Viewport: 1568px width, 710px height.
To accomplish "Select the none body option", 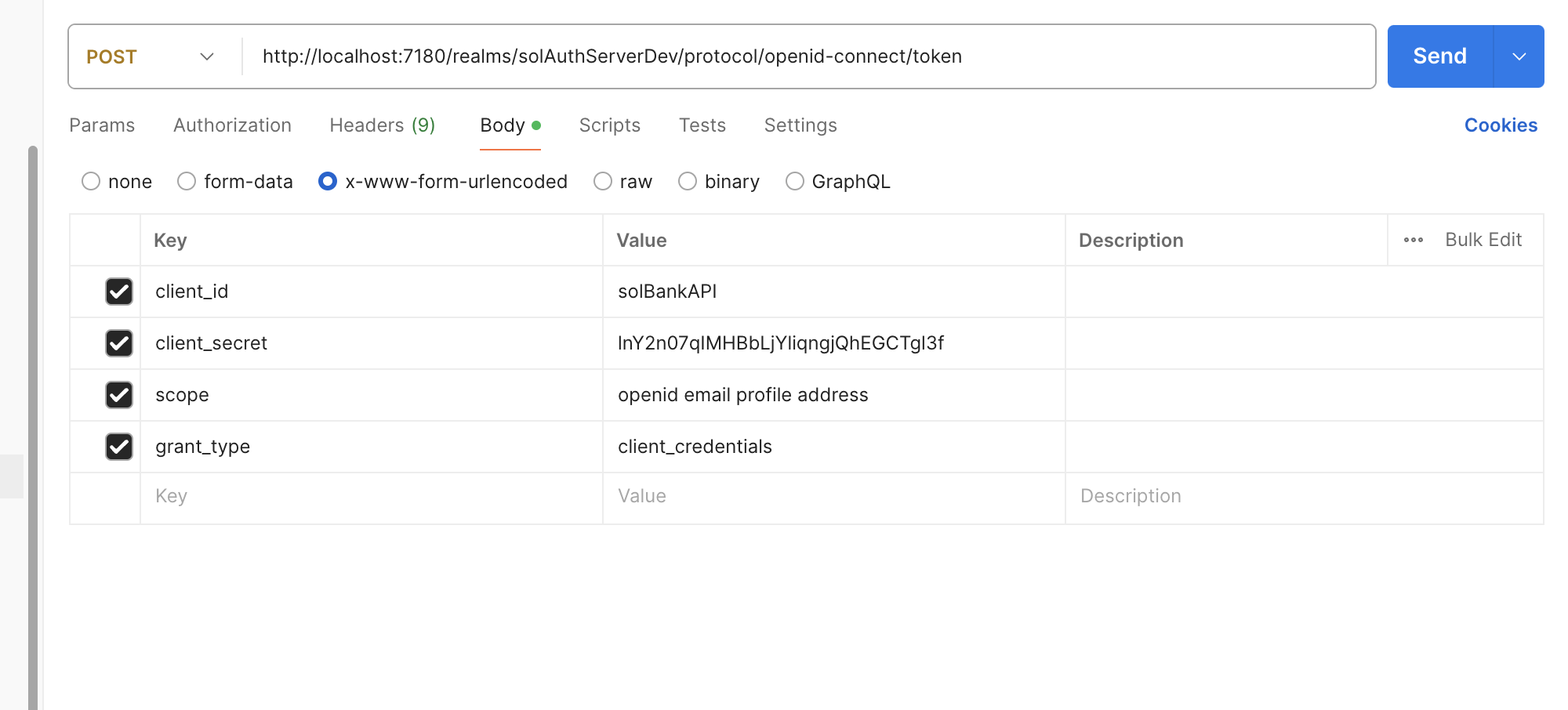I will pyautogui.click(x=91, y=182).
